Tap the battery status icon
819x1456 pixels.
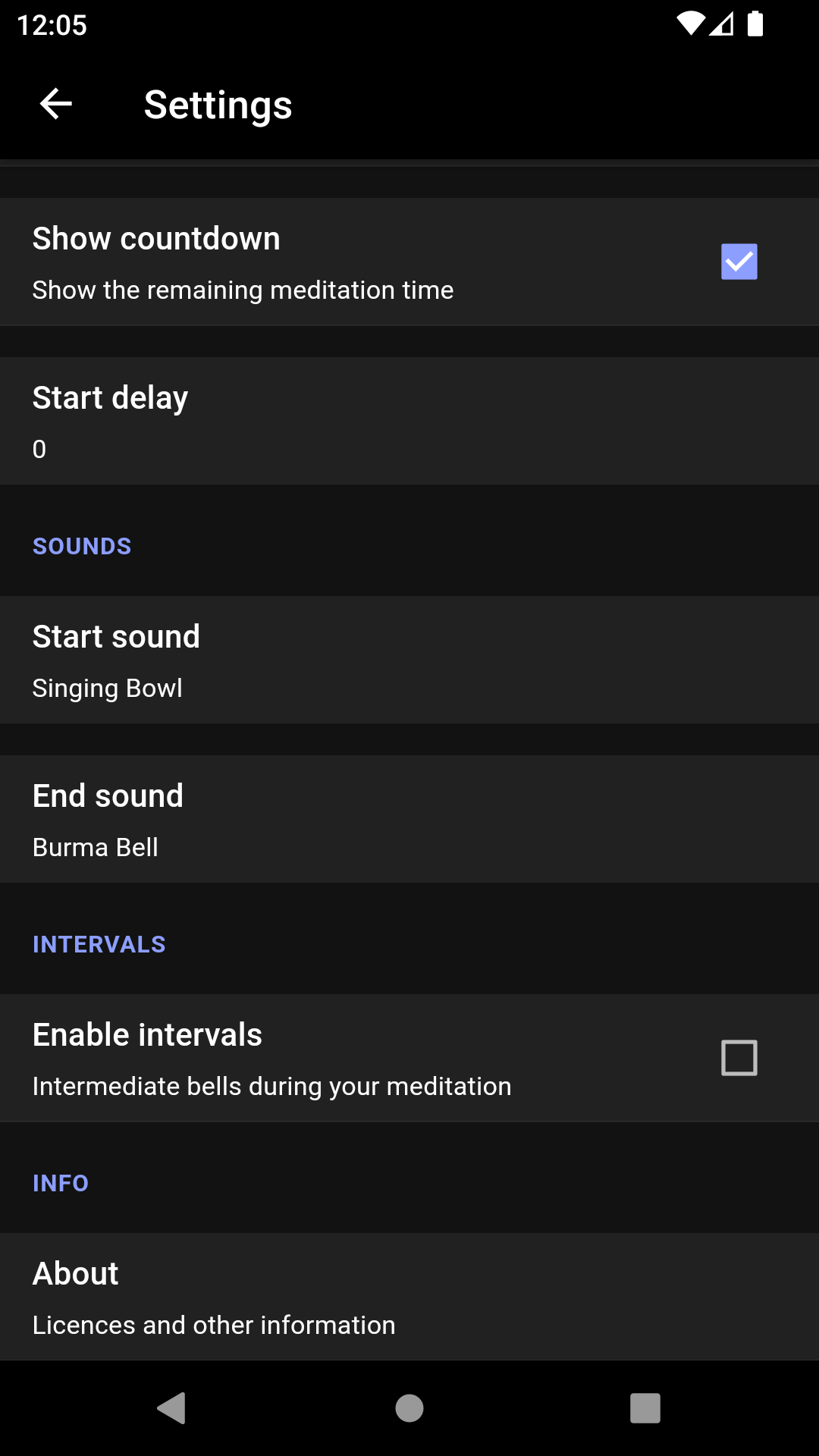coord(755,24)
